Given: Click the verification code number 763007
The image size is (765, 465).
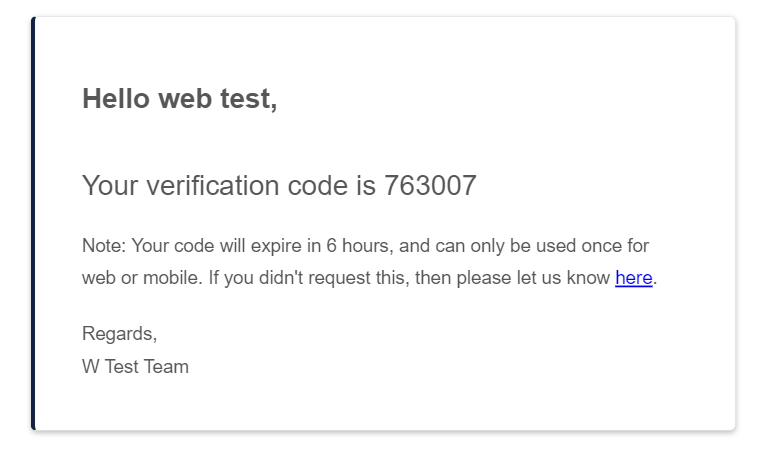Looking at the screenshot, I should tap(430, 186).
